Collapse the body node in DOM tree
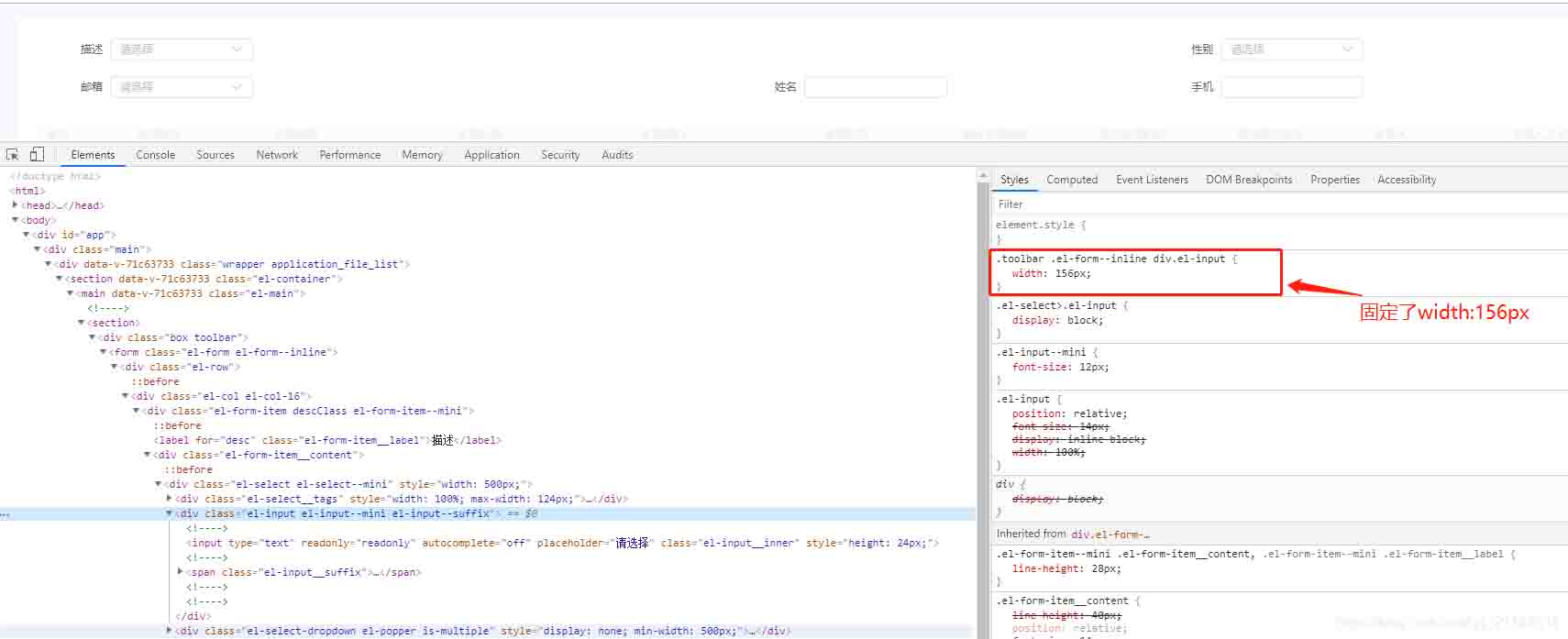1568x639 pixels. tap(15, 220)
